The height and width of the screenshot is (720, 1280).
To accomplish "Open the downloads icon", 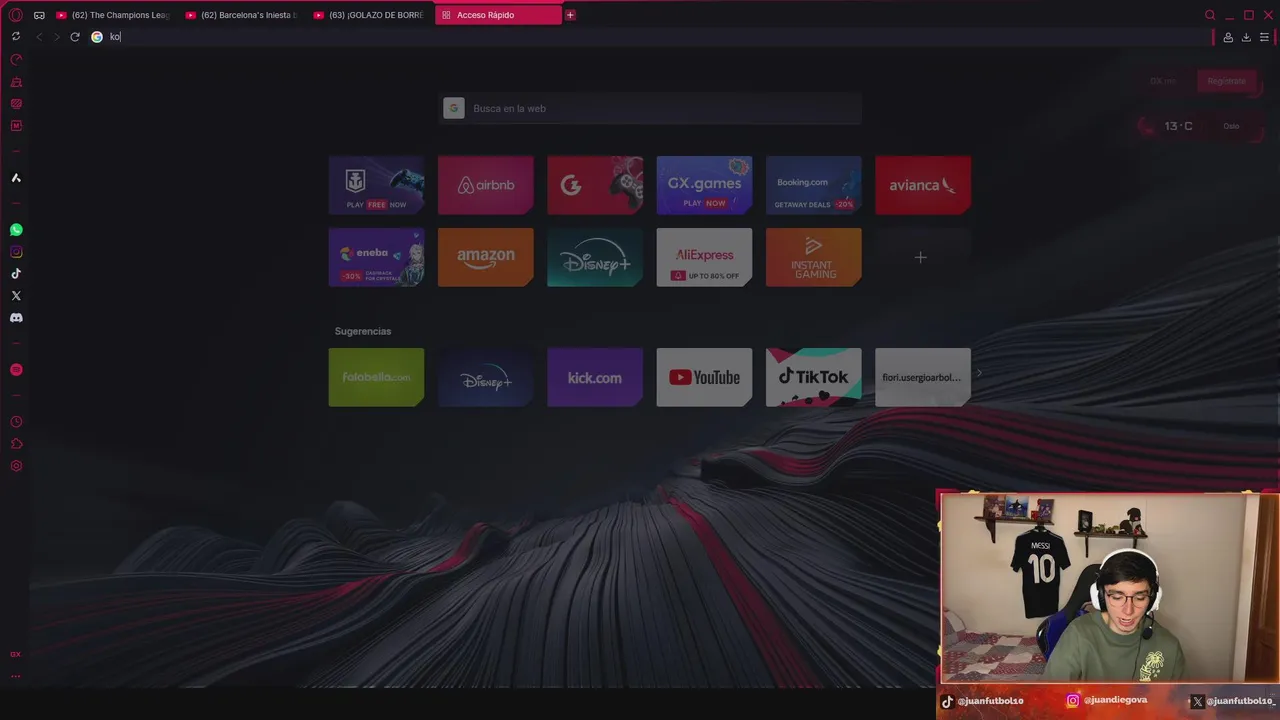I will click(x=1246, y=37).
